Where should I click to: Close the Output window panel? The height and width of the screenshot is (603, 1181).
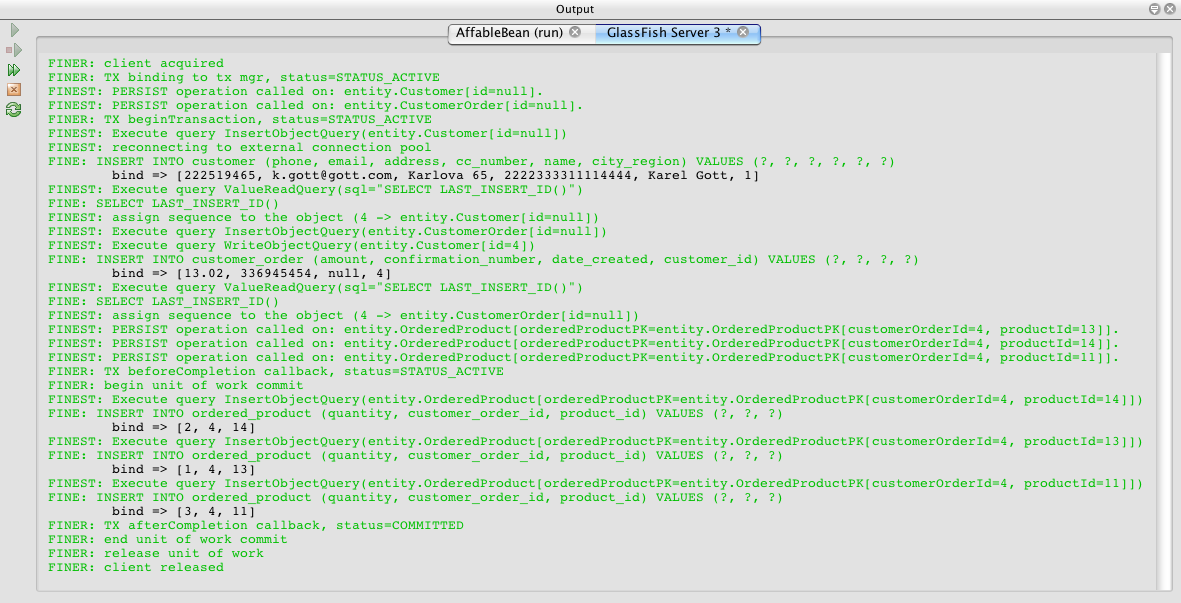(1169, 9)
